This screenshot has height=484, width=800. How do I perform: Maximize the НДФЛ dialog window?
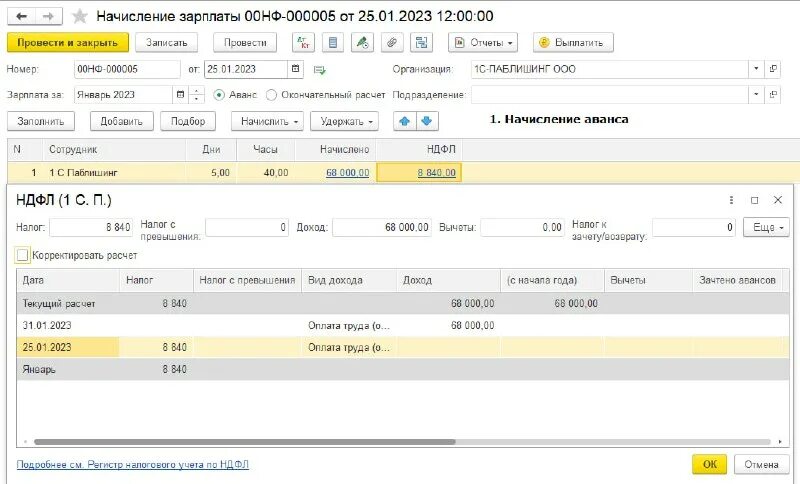[755, 200]
